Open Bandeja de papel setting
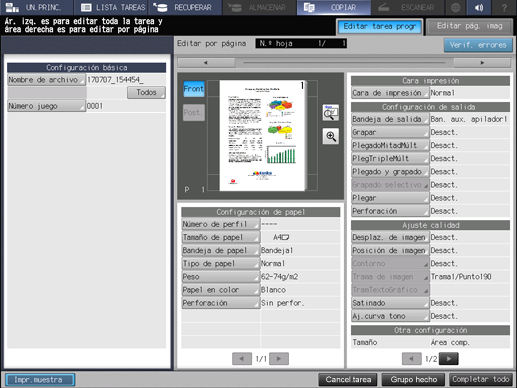Viewport: 517px width, 388px height. coord(220,250)
